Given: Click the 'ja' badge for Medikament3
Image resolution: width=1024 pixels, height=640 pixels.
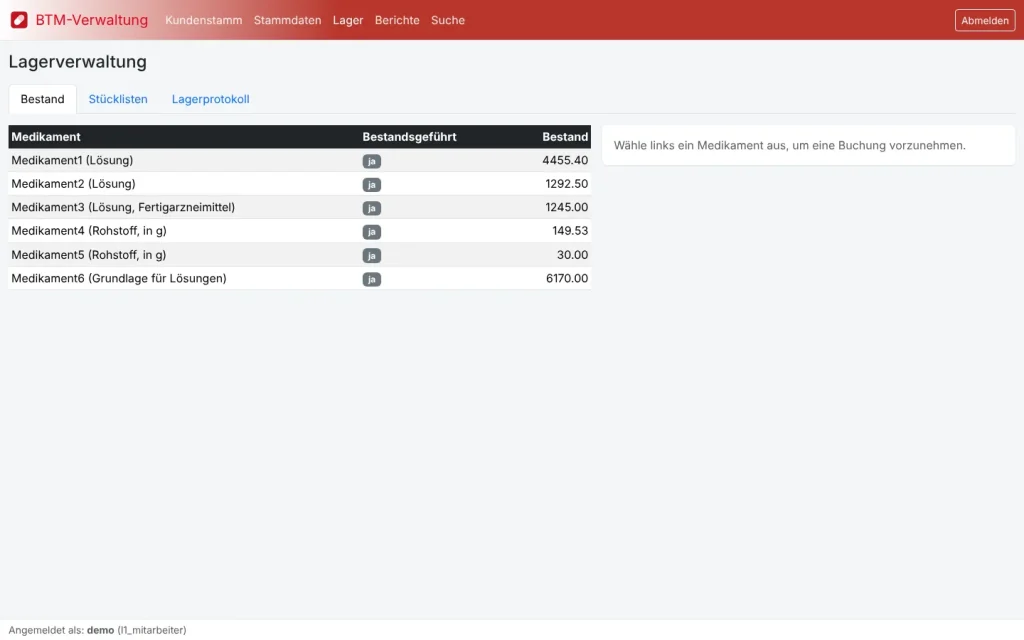Looking at the screenshot, I should 372,208.
